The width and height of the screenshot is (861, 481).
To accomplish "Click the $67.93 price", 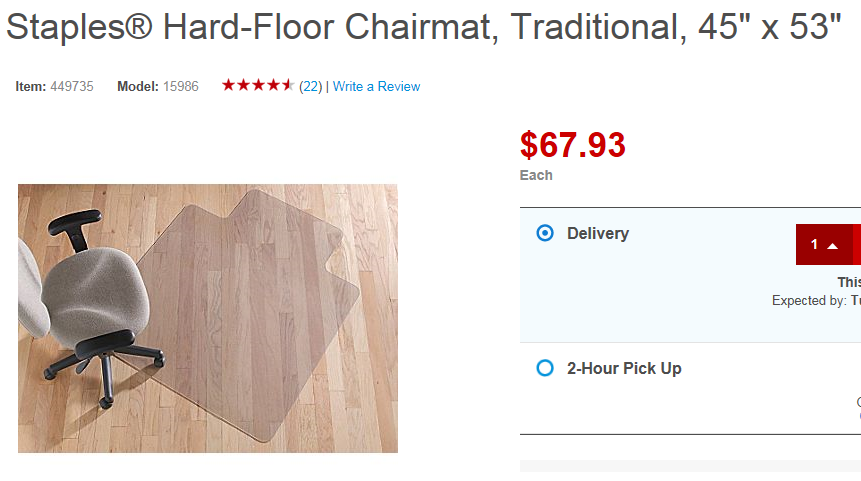I will 573,146.
